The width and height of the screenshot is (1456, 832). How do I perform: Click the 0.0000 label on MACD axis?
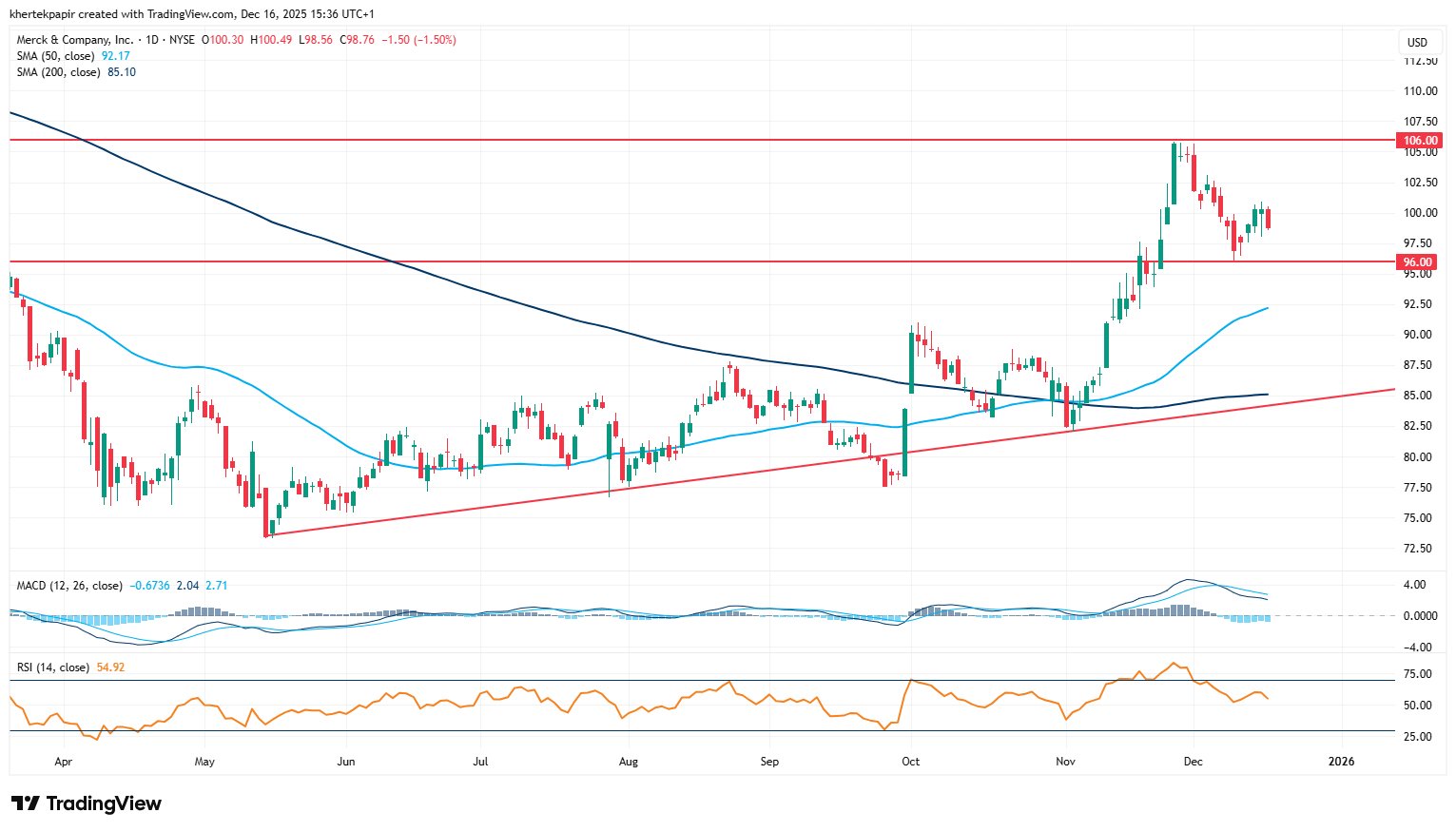click(x=1420, y=616)
